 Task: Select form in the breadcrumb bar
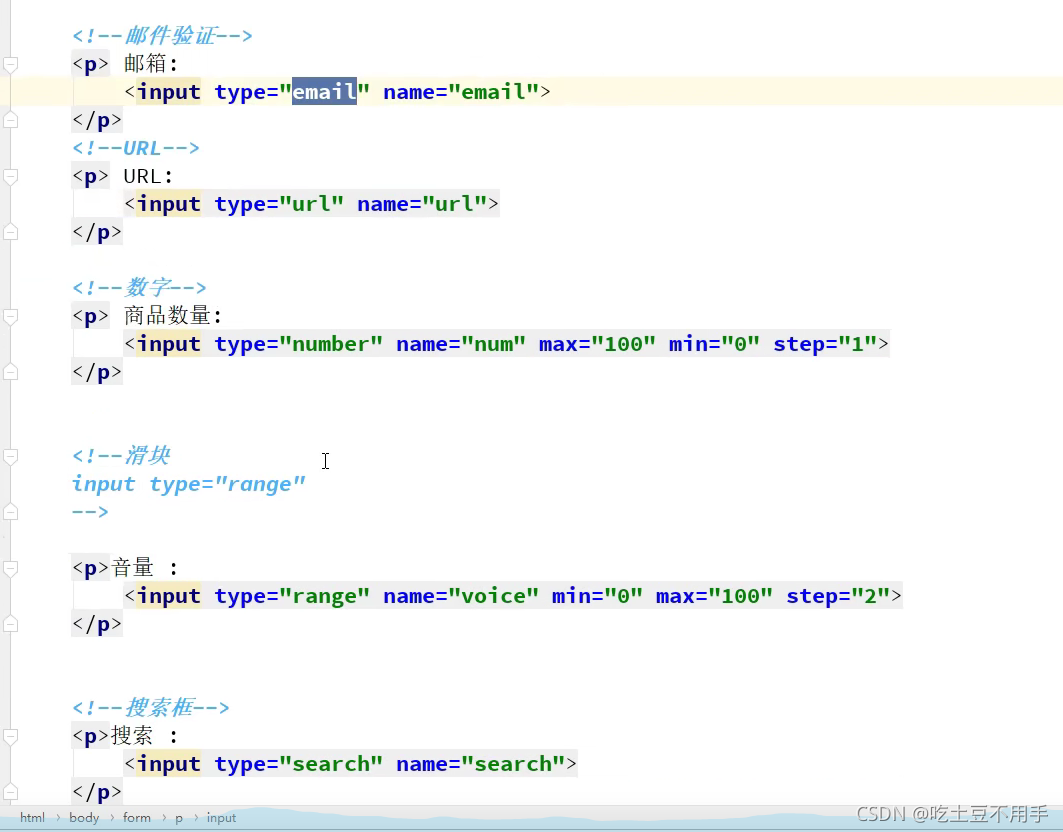(137, 818)
